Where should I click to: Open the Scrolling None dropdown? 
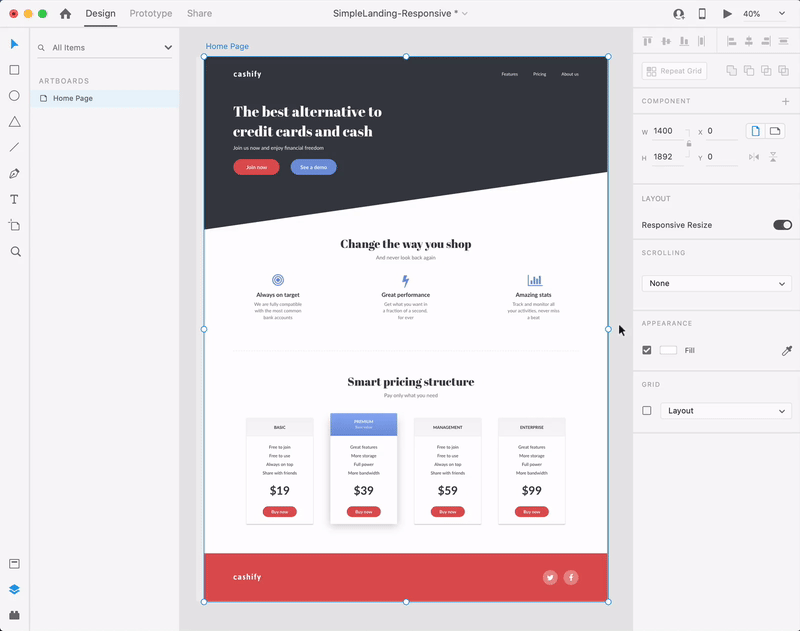(x=717, y=283)
